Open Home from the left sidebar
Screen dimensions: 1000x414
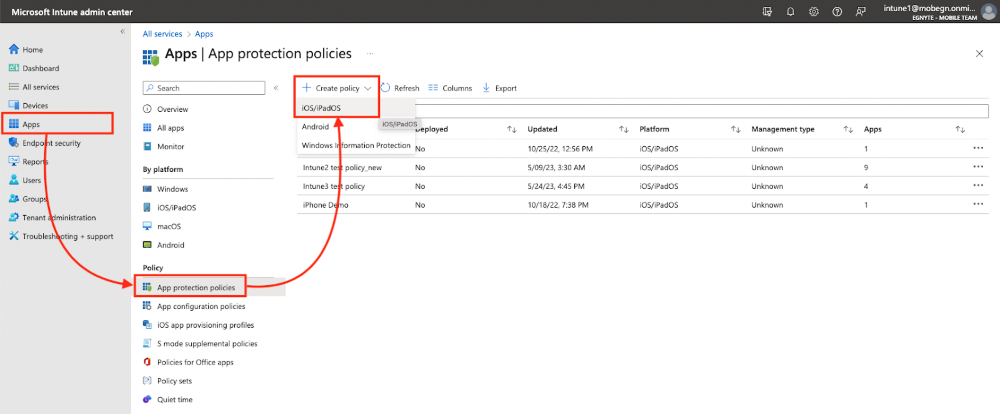tap(33, 50)
